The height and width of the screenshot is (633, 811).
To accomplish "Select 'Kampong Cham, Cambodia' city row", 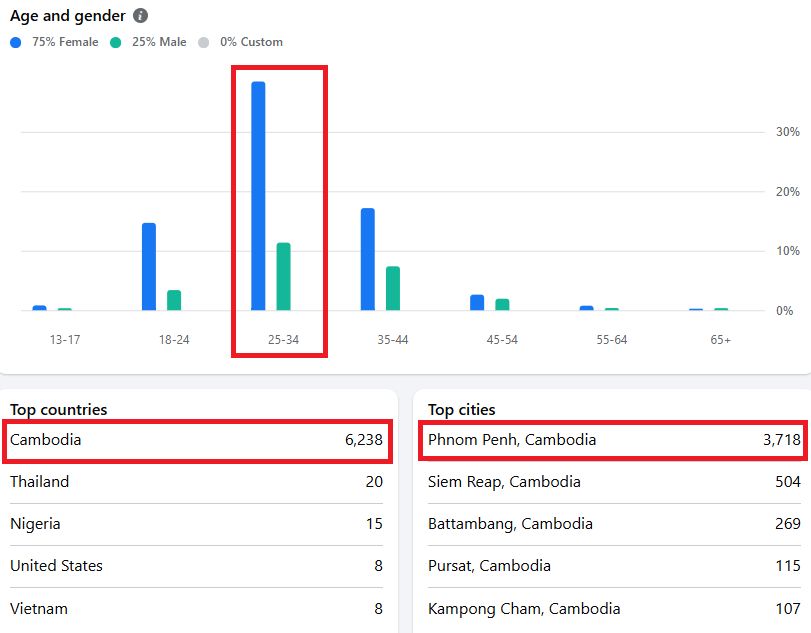I will (614, 609).
